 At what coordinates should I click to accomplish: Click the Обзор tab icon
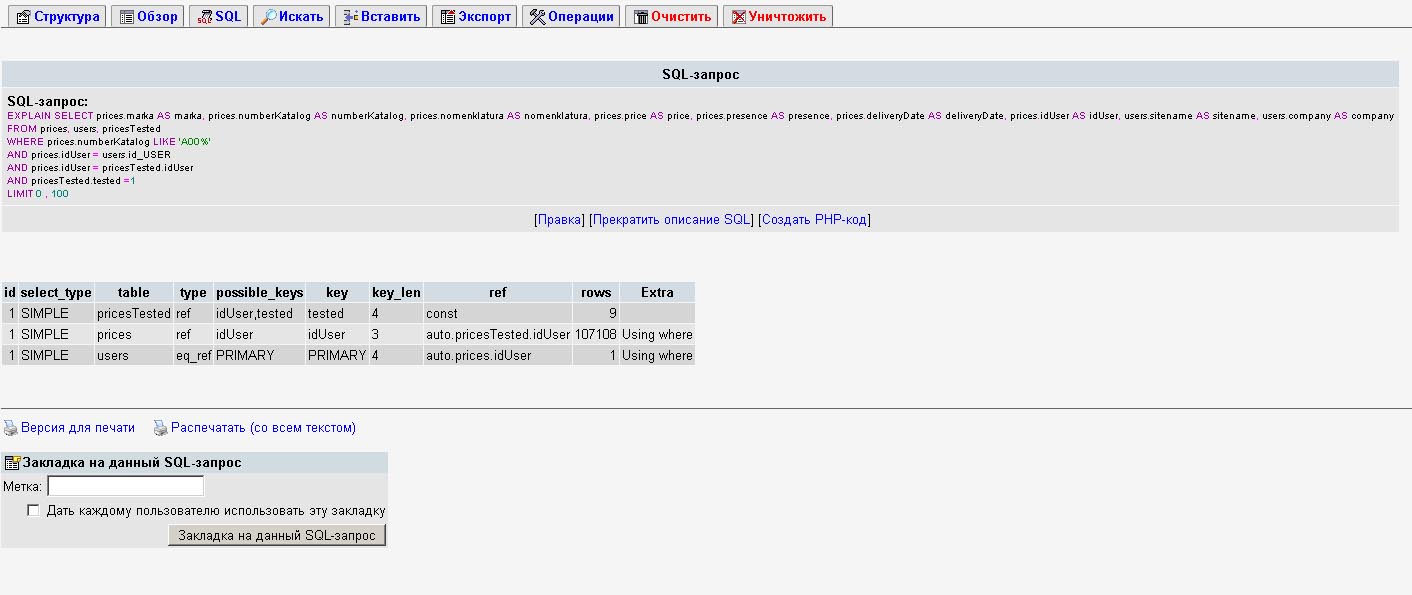point(125,17)
